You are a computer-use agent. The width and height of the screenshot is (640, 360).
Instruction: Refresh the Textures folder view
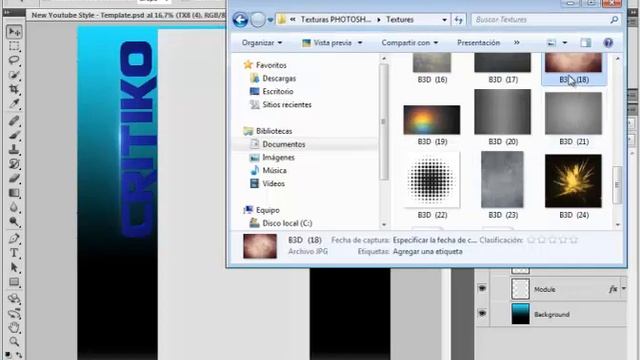click(459, 20)
